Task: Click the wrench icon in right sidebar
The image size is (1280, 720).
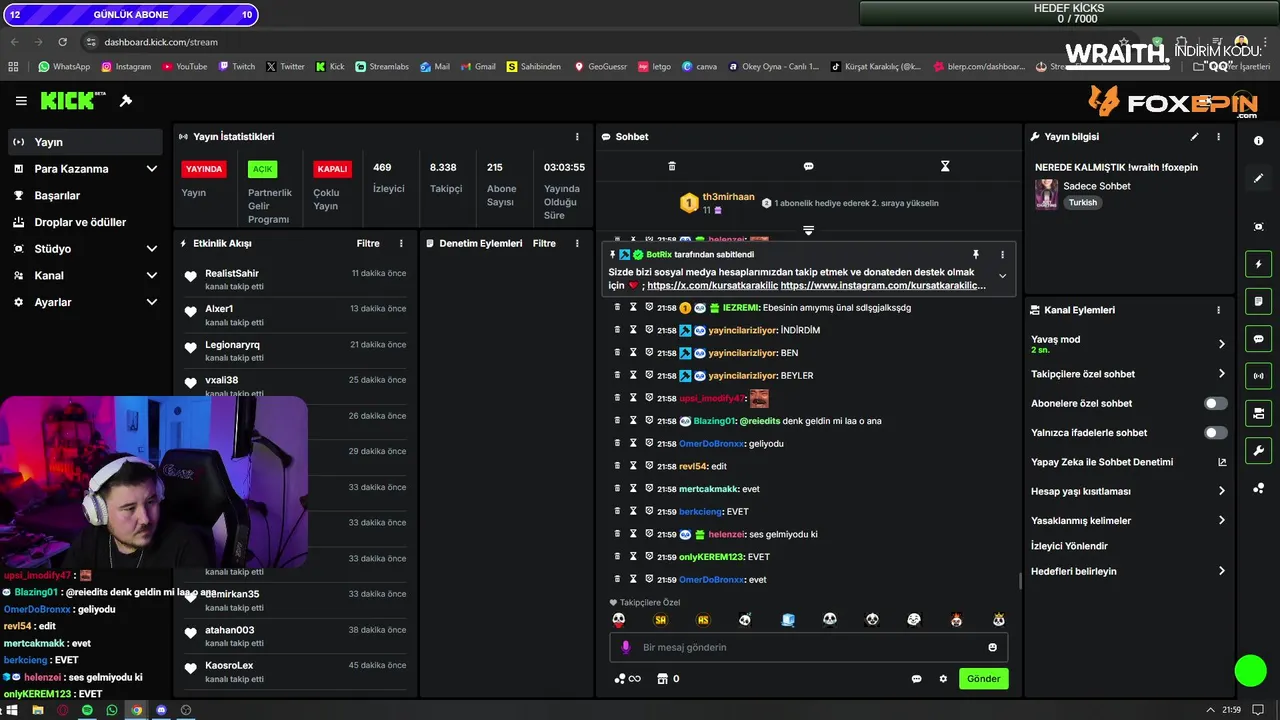Action: pos(1258,450)
